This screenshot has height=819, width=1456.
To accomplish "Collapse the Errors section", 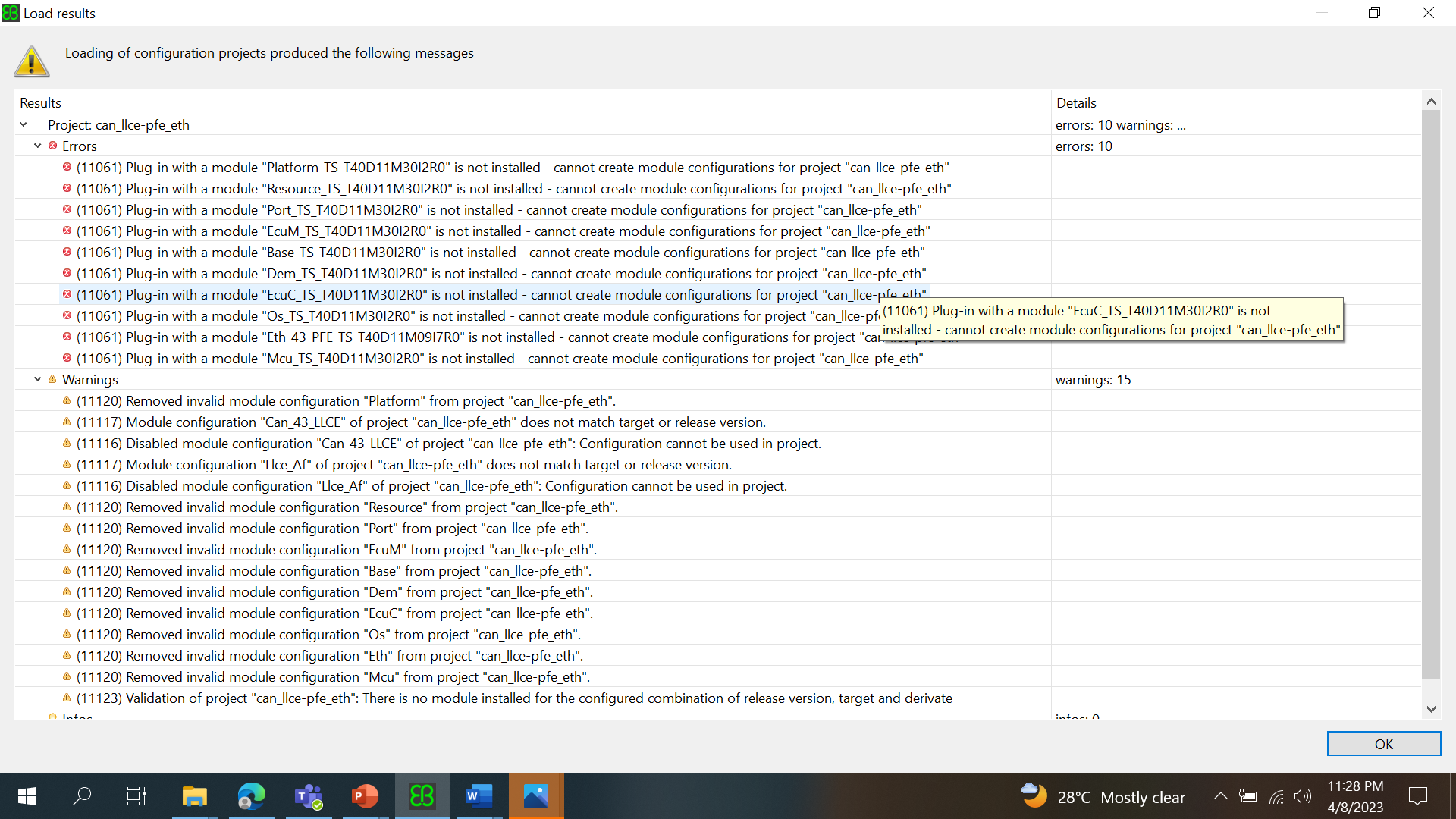I will click(x=37, y=146).
